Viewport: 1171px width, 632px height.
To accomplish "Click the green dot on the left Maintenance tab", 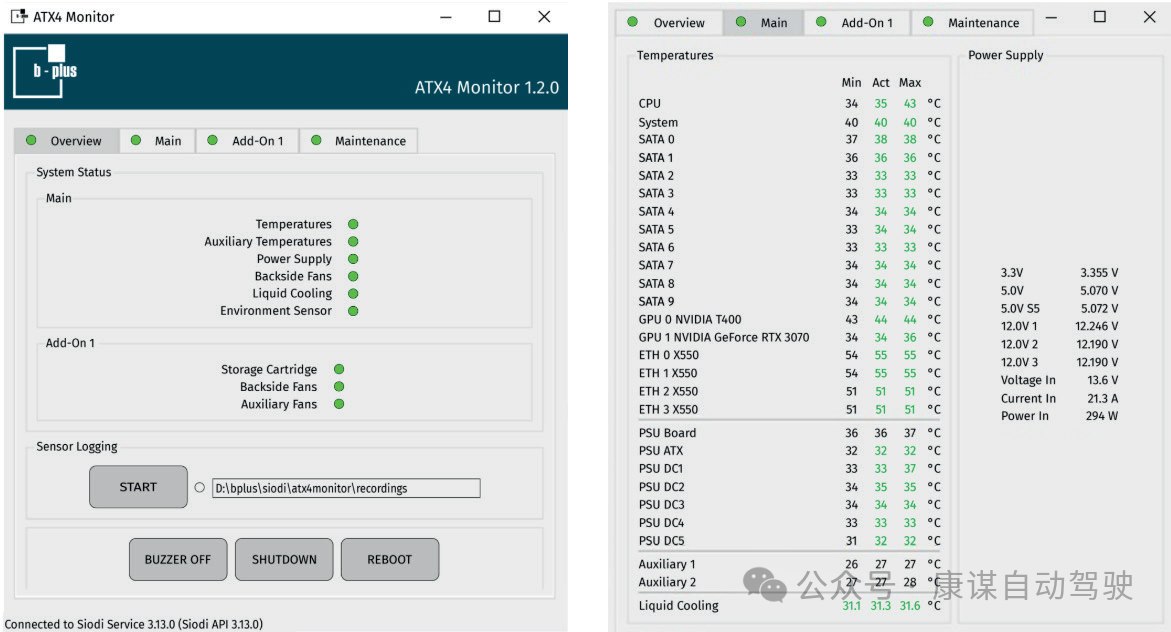I will pos(317,140).
